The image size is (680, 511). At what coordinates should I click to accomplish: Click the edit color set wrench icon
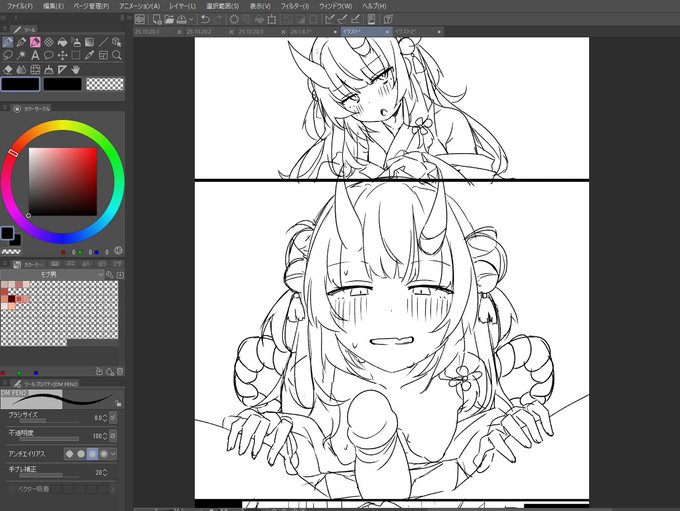coord(110,275)
